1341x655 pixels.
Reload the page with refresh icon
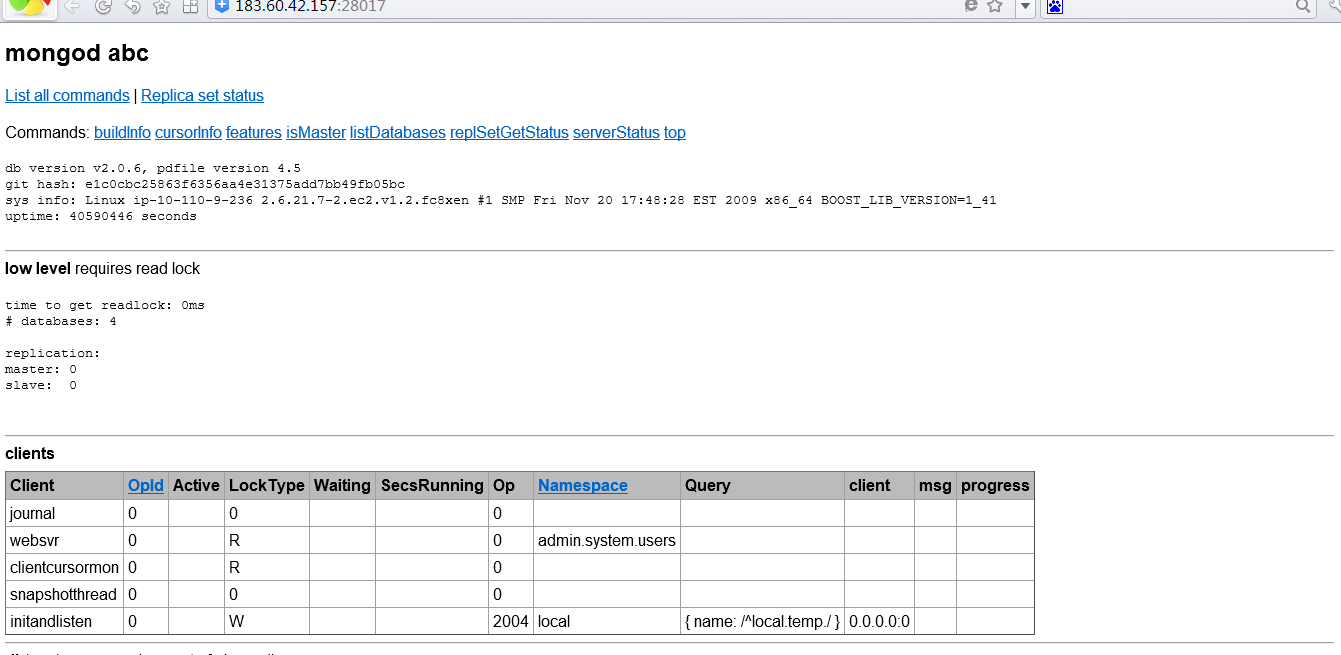(x=103, y=7)
